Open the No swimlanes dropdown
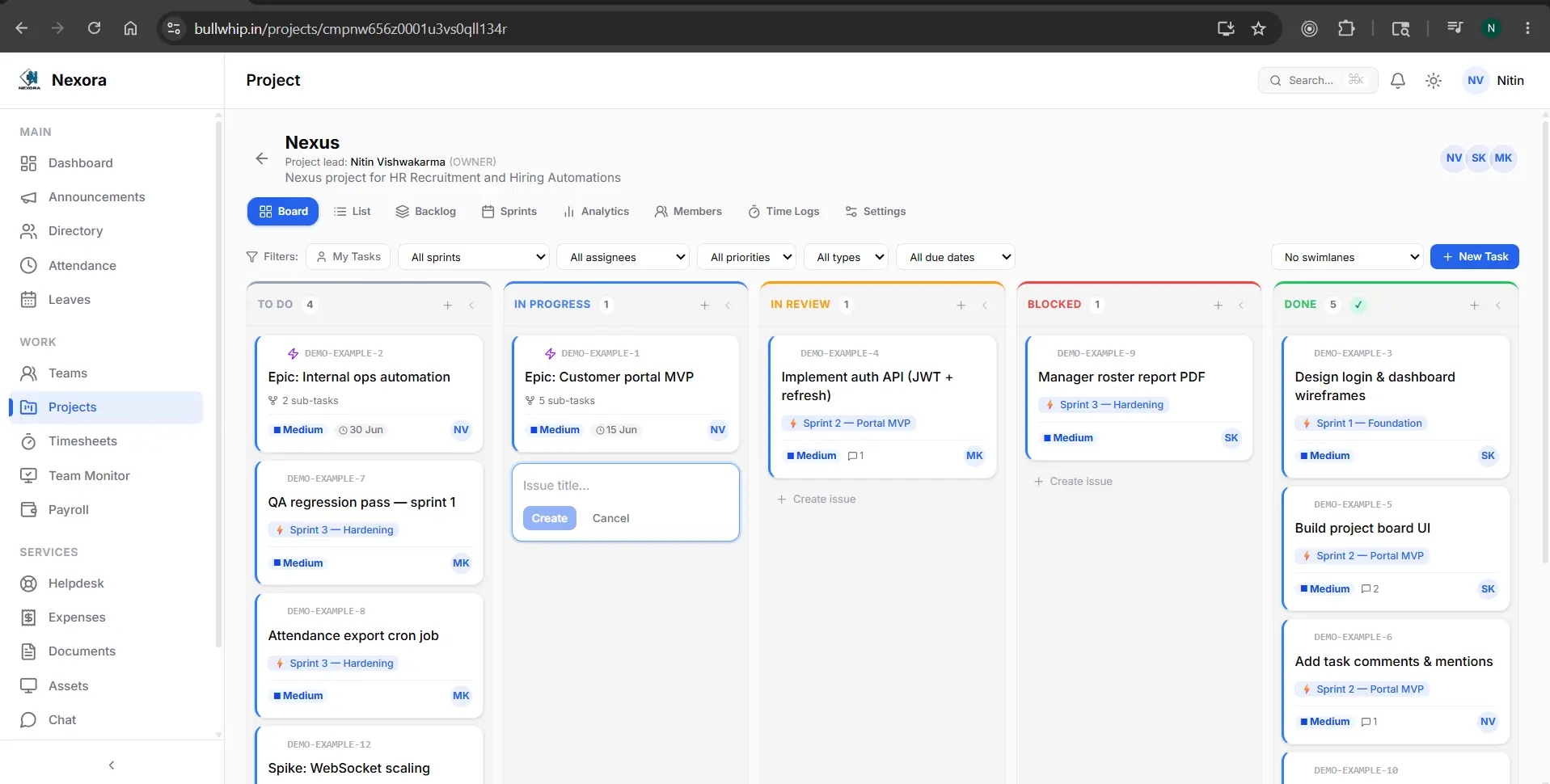The image size is (1550, 784). 1347,257
